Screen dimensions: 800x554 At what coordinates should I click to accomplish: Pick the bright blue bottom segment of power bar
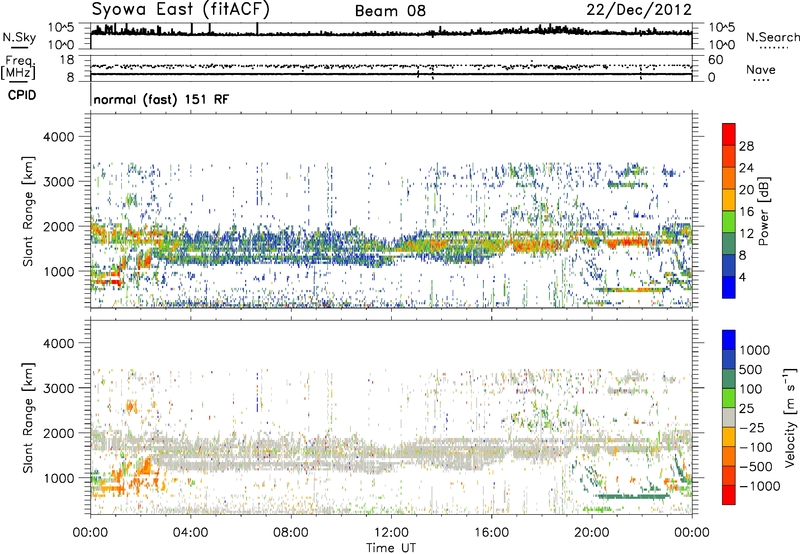click(x=729, y=287)
